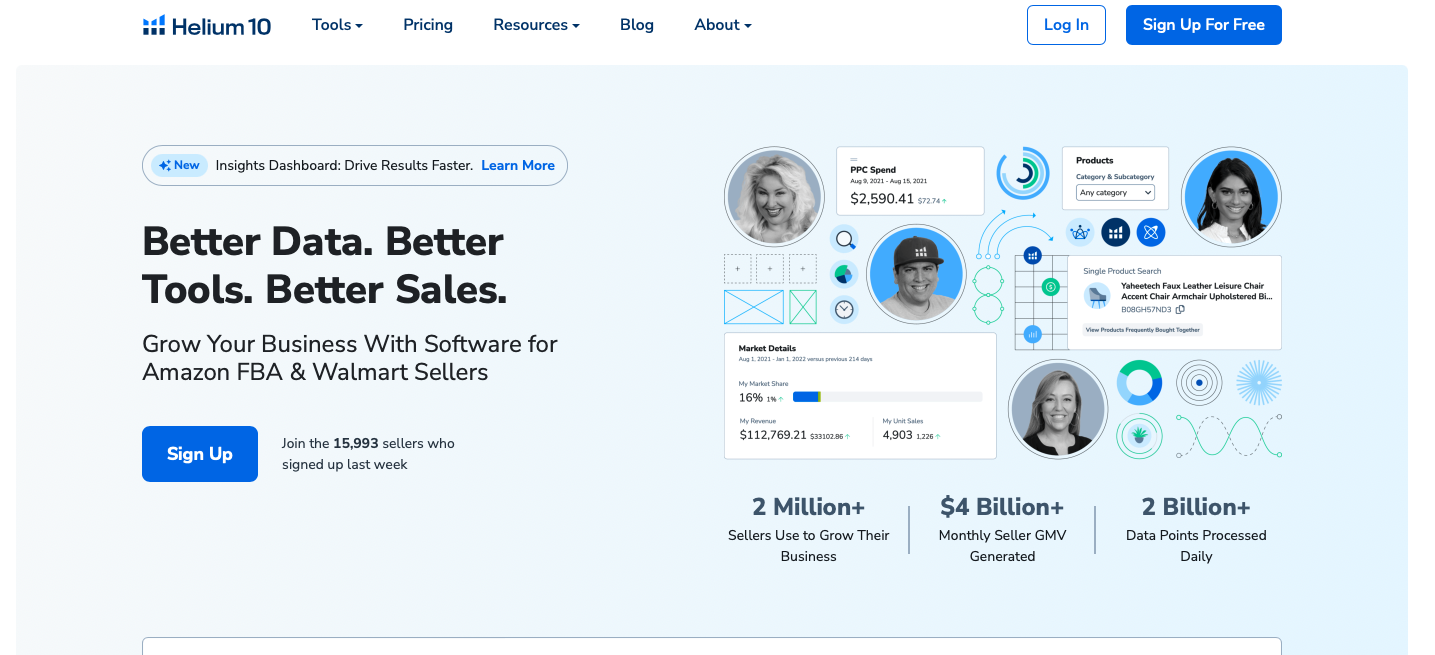Click the wide blue image placeholder box
1435x655 pixels.
(754, 307)
